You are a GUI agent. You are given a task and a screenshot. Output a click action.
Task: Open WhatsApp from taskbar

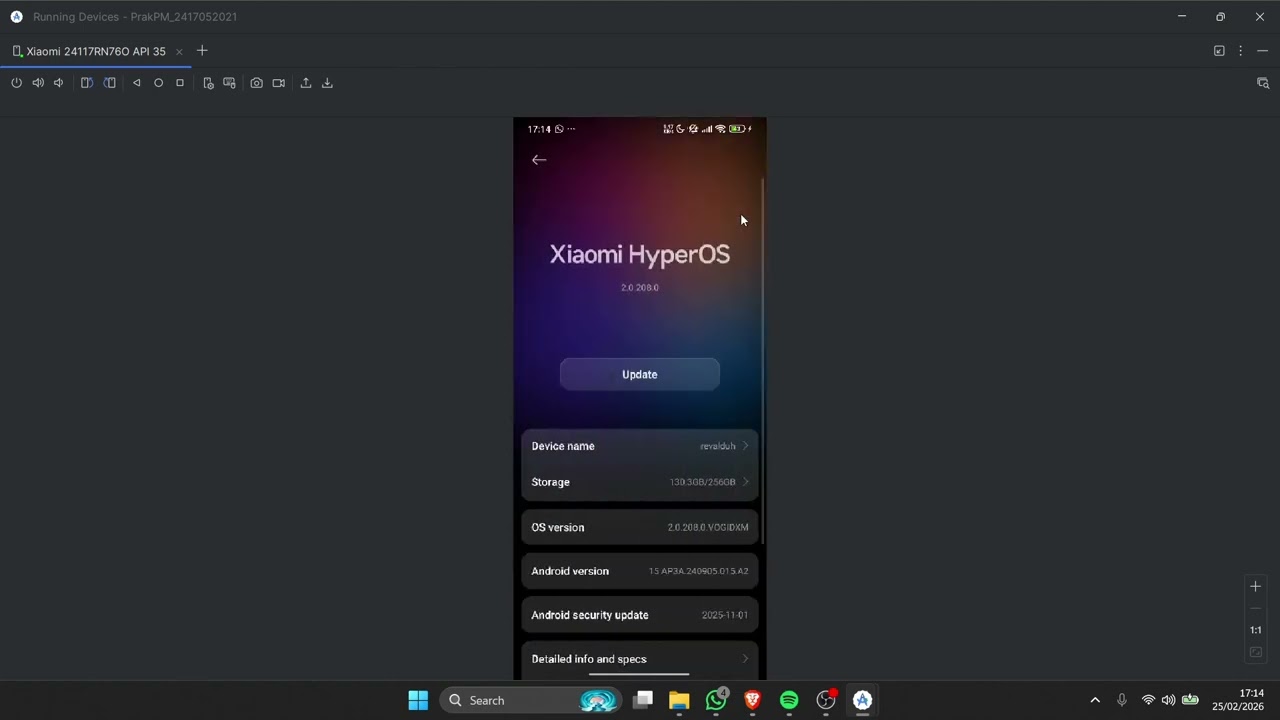716,700
